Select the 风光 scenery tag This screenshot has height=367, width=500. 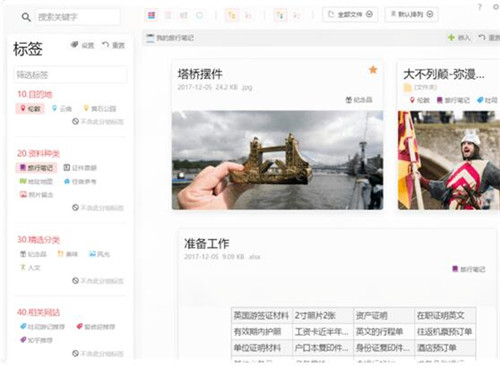coord(99,254)
